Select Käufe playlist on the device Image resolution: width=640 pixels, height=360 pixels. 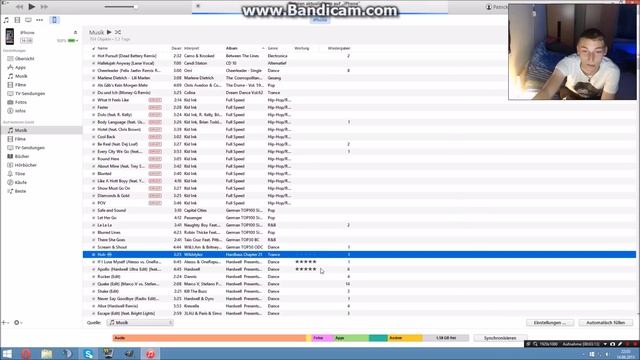tap(21, 182)
